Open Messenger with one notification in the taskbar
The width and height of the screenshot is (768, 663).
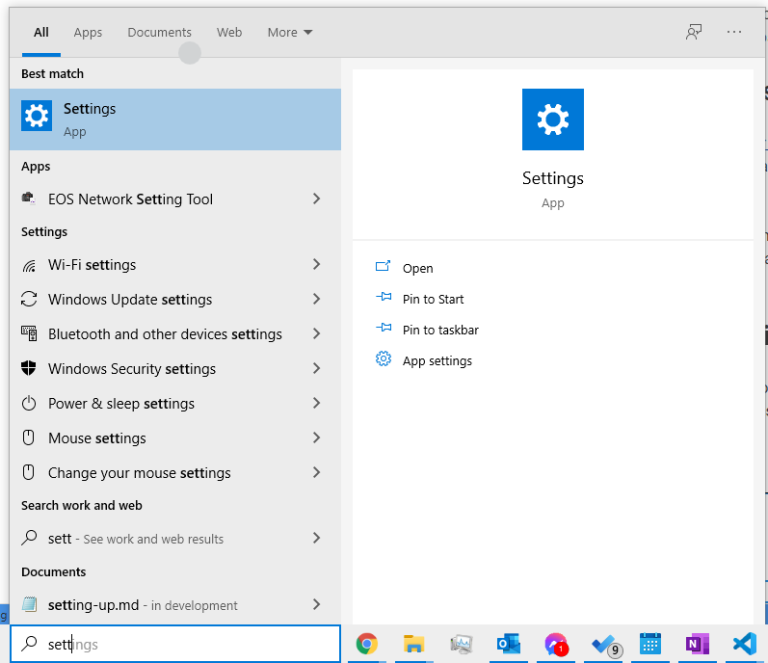pos(555,644)
